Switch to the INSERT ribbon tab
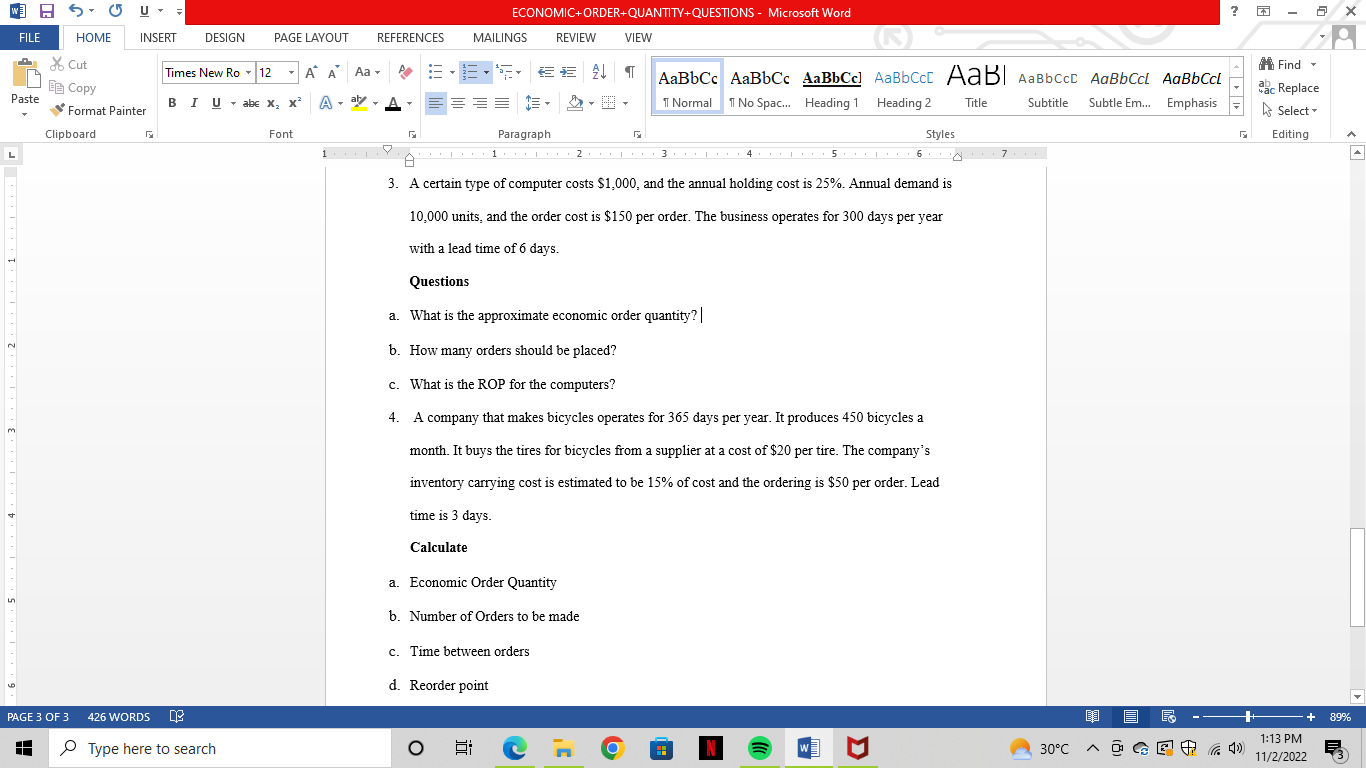 point(157,37)
